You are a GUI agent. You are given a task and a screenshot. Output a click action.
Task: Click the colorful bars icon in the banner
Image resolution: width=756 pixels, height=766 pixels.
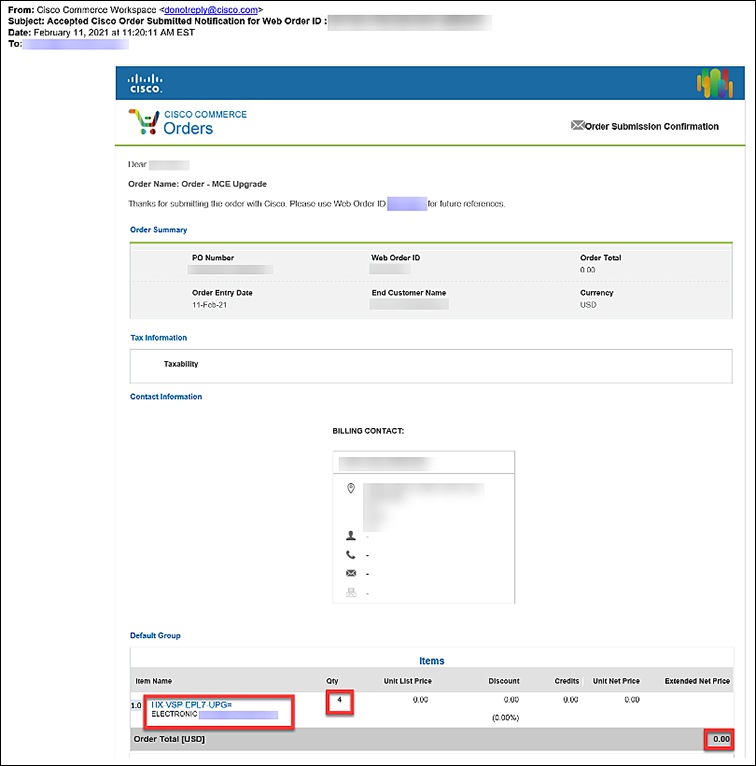pyautogui.click(x=714, y=83)
